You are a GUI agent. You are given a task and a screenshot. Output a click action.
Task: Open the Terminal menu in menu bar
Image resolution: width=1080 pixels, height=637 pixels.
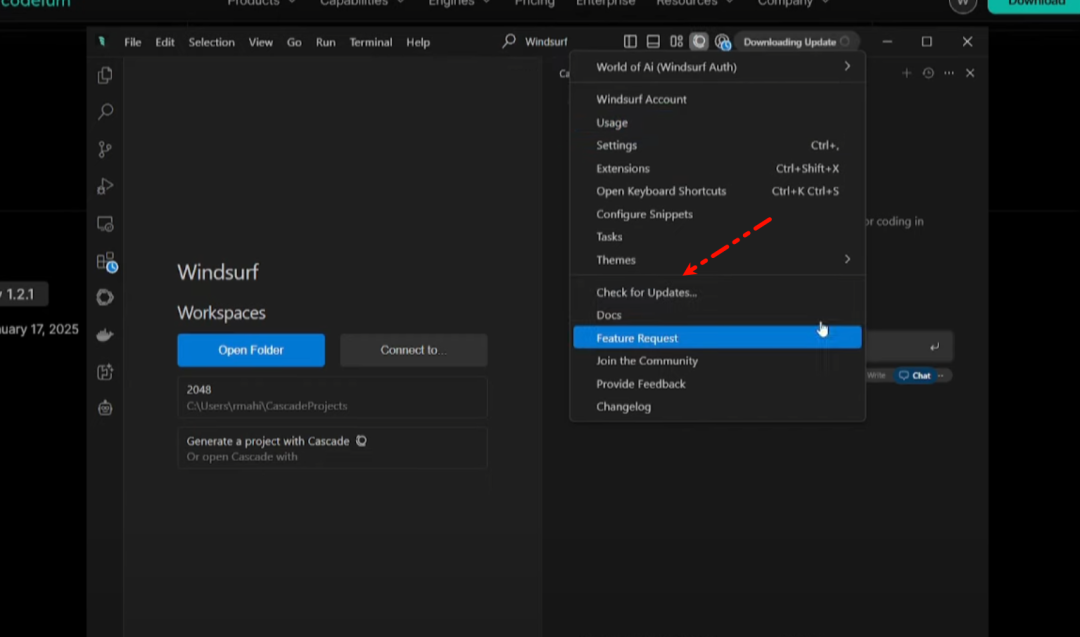(370, 42)
